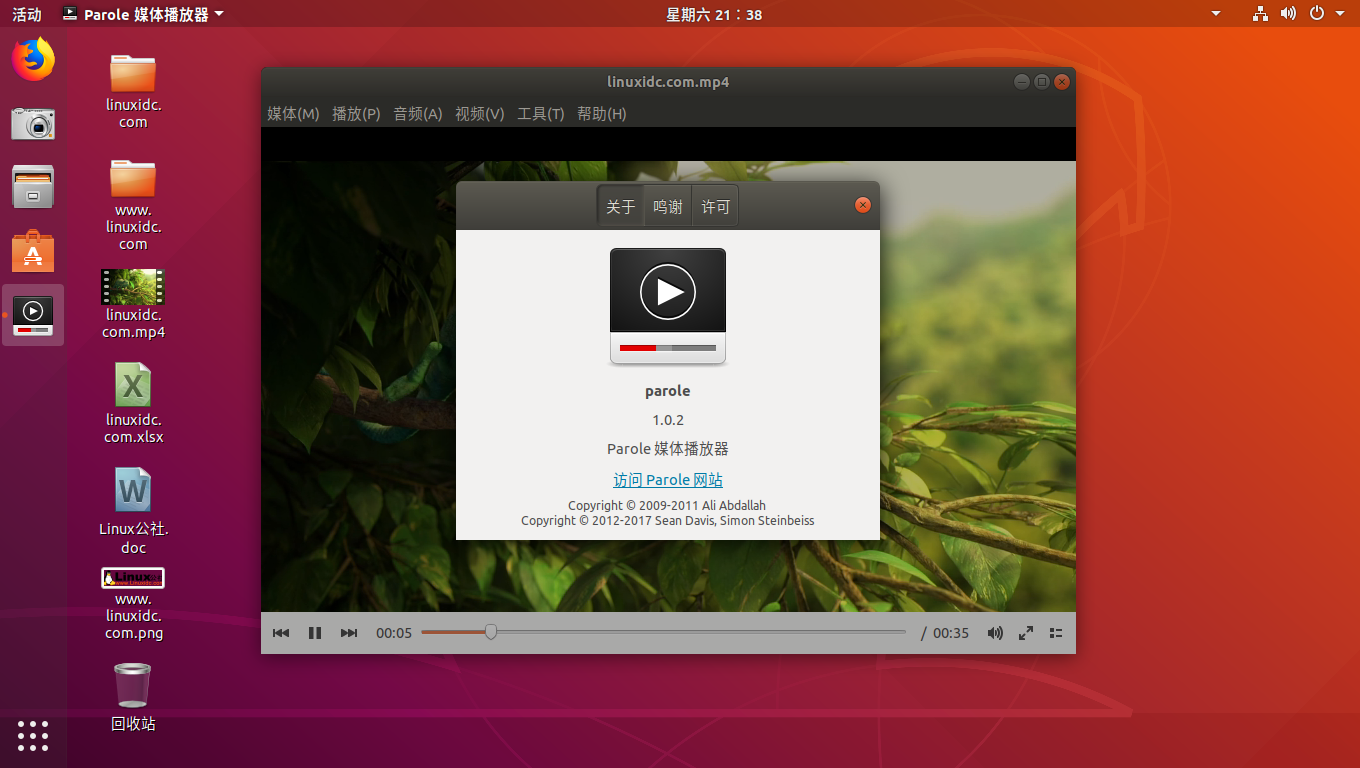
Task: Click the Copyright 2012-2017 Sean Davis line
Action: coord(668,521)
